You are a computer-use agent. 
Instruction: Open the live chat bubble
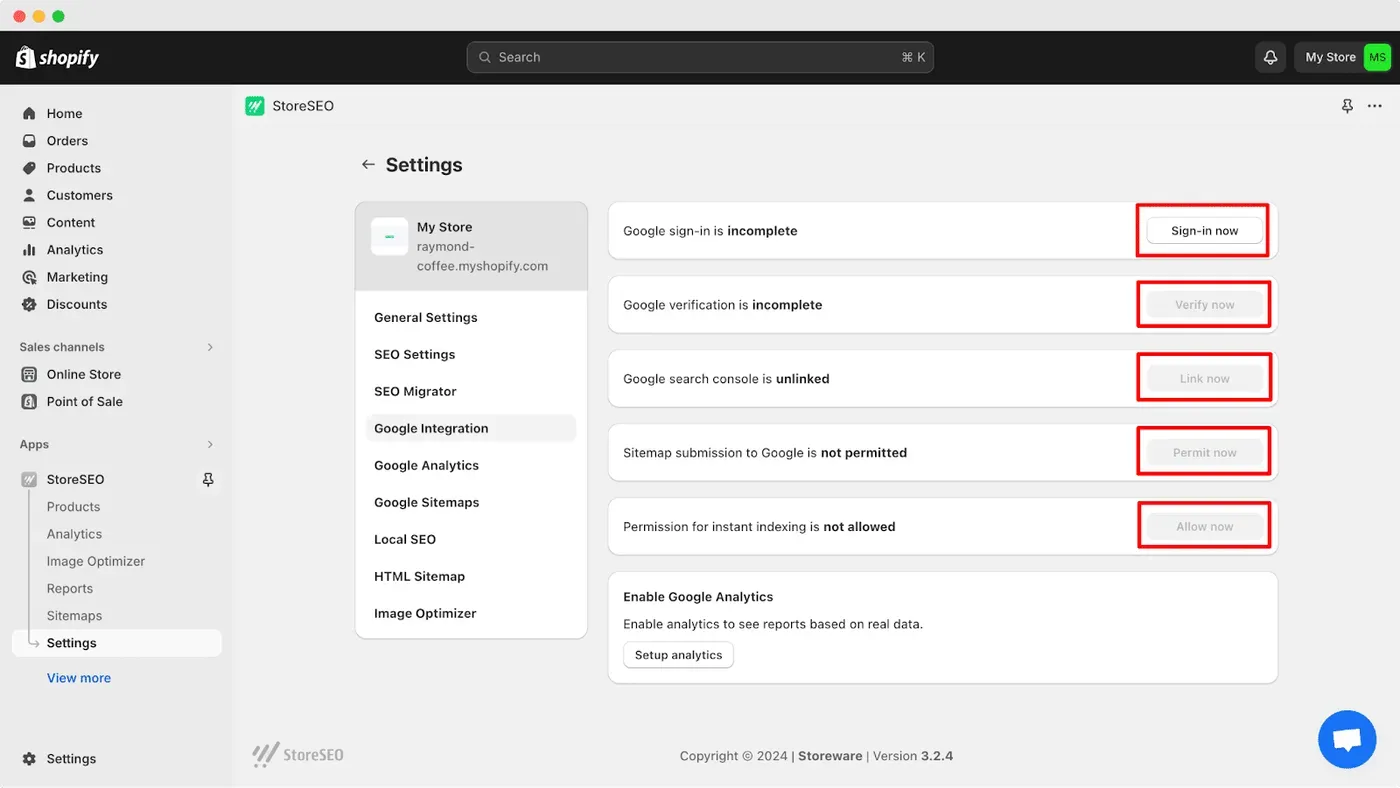1347,740
